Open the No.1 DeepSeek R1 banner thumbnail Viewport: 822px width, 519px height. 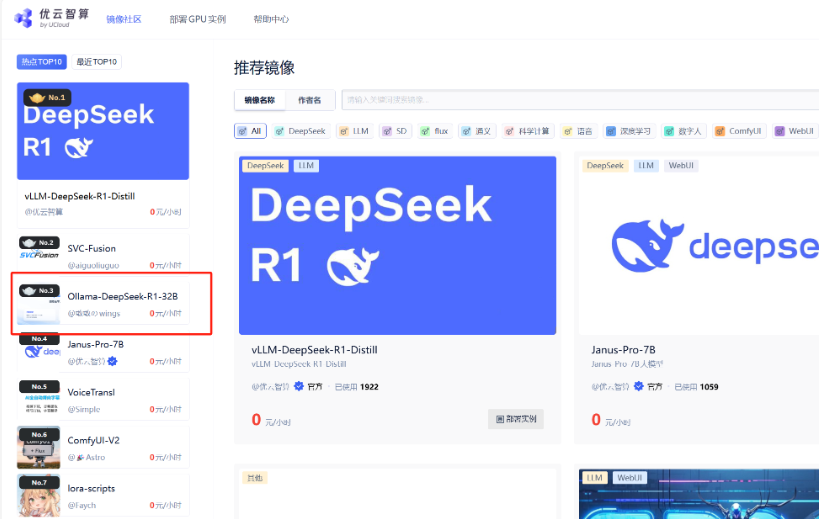coord(103,131)
